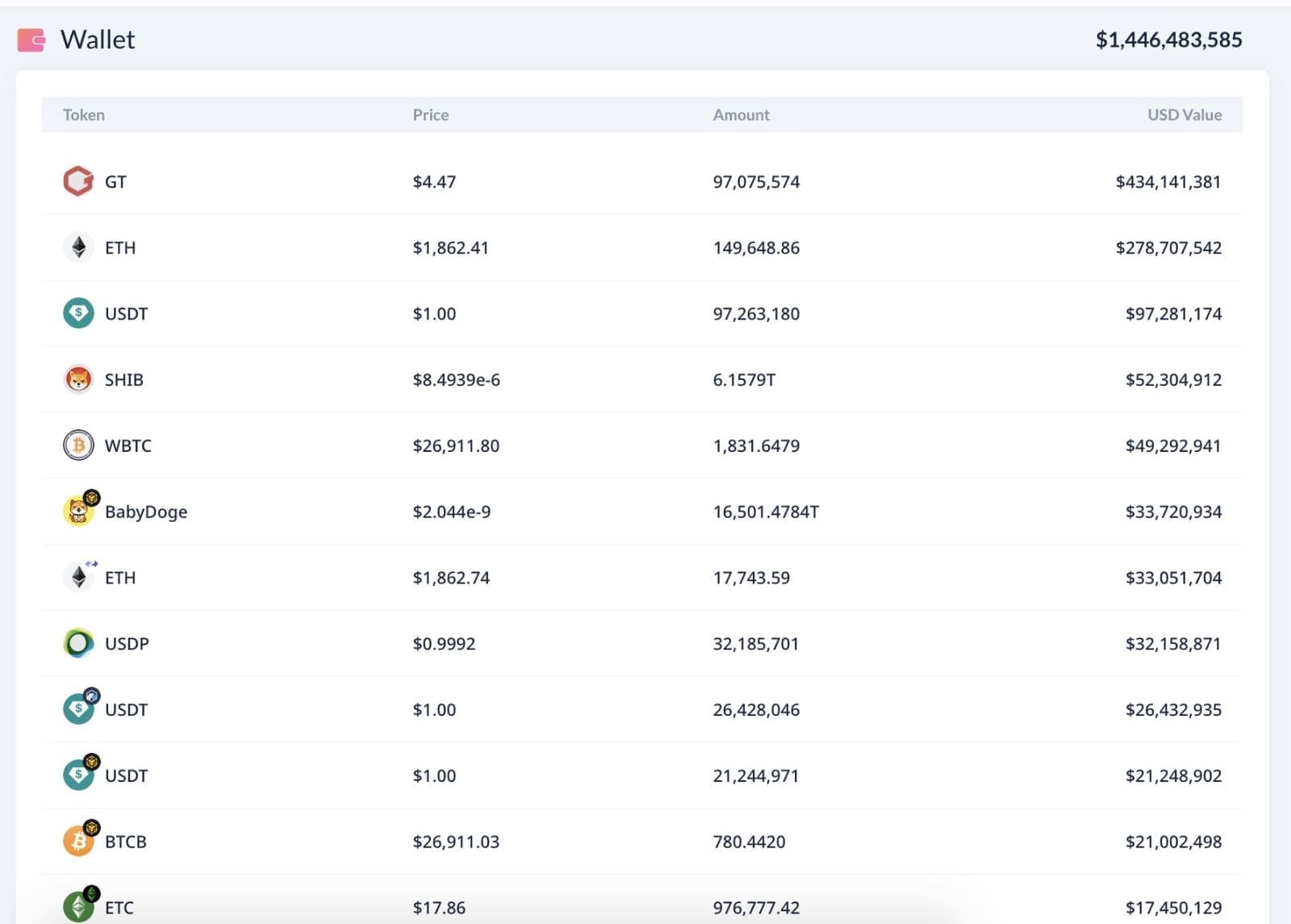Click price $1,862.74

pos(451,578)
